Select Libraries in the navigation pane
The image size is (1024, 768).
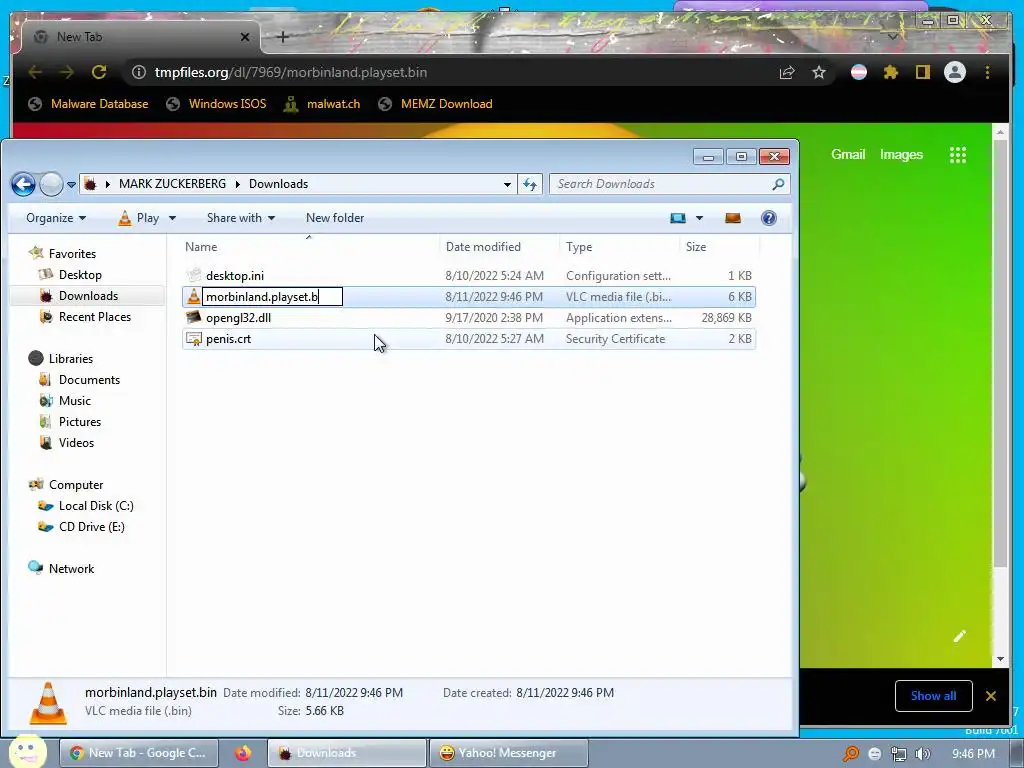tap(71, 359)
